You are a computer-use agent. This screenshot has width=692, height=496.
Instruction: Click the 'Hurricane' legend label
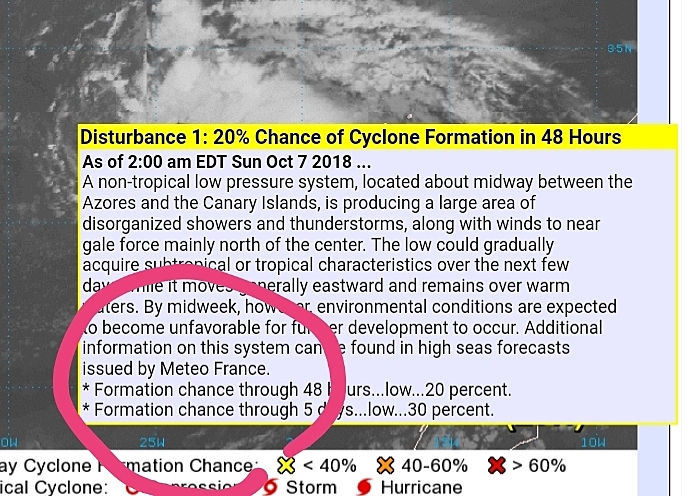(x=421, y=488)
